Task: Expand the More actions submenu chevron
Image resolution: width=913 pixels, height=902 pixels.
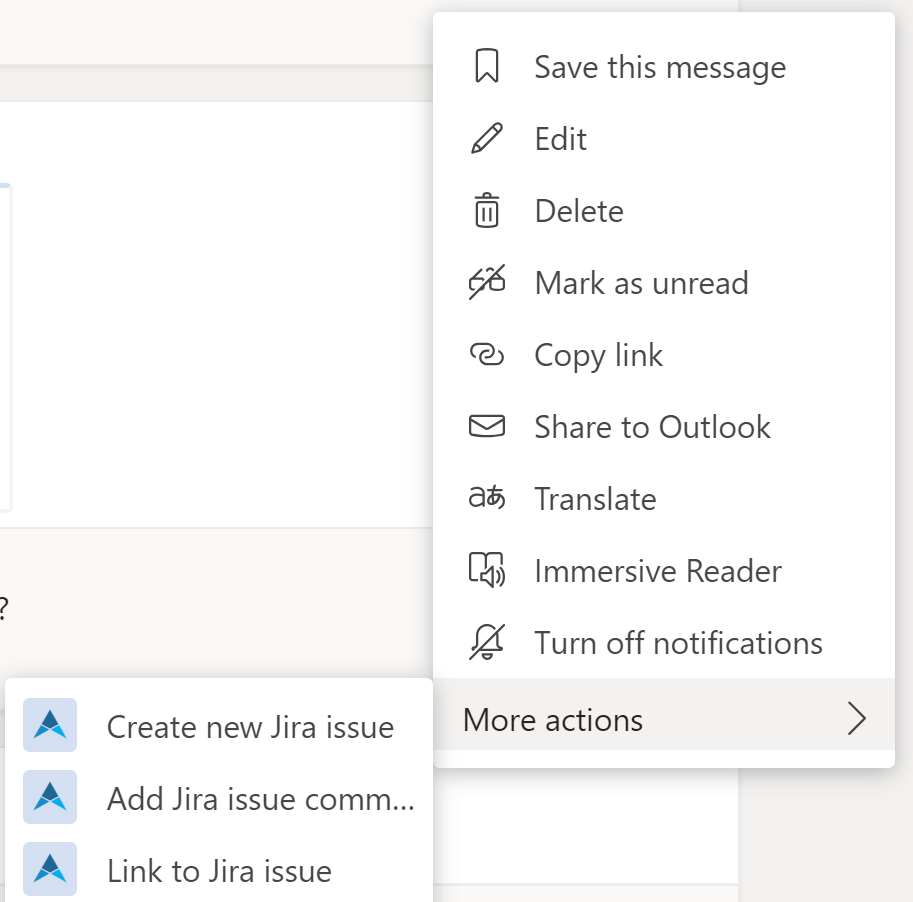Action: pyautogui.click(x=857, y=718)
